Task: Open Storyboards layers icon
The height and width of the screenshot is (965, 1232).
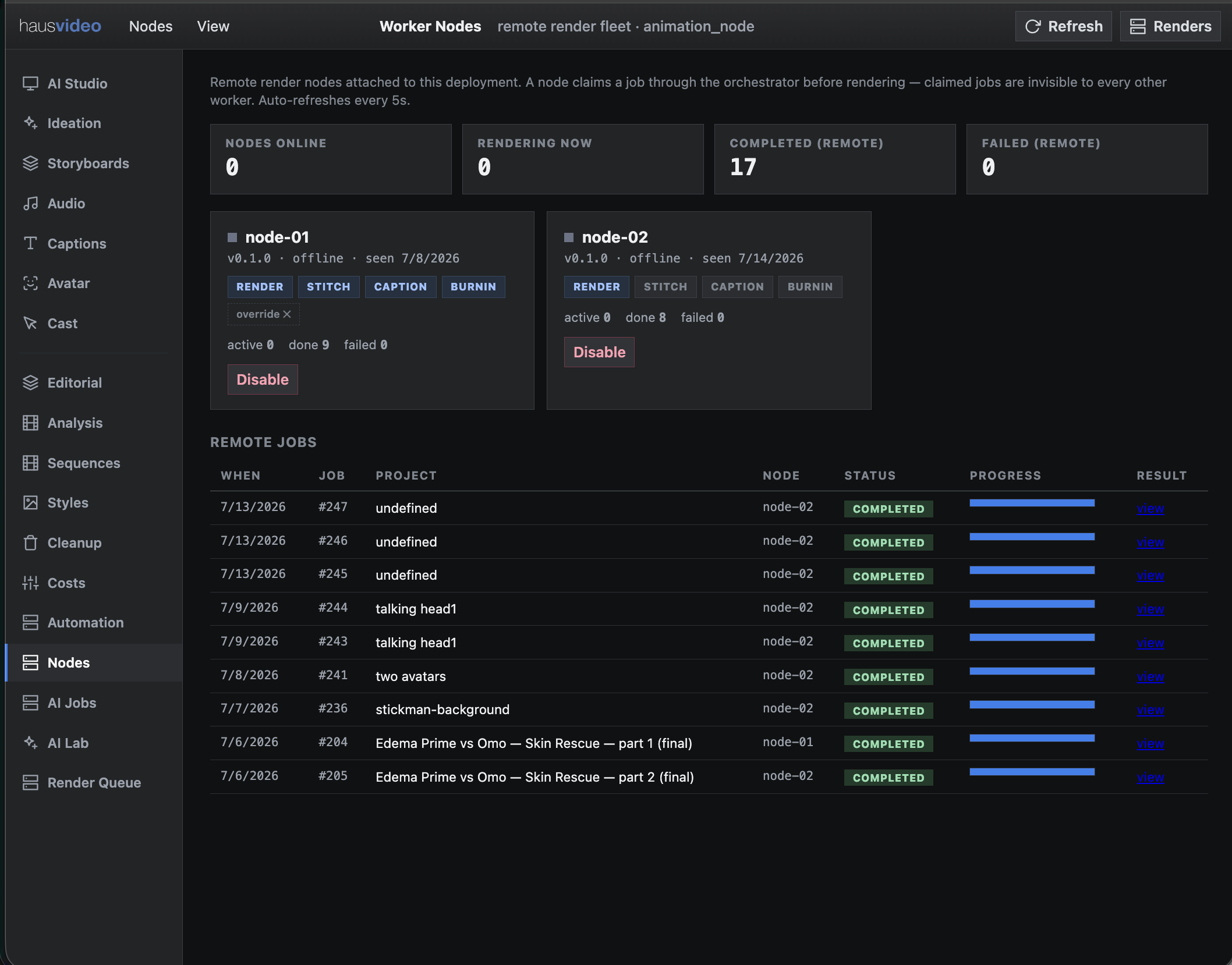Action: pos(30,163)
